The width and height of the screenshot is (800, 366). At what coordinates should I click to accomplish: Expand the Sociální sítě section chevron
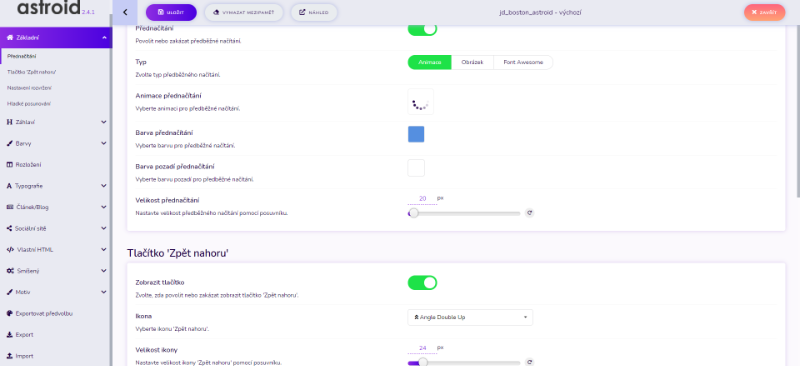coord(104,228)
